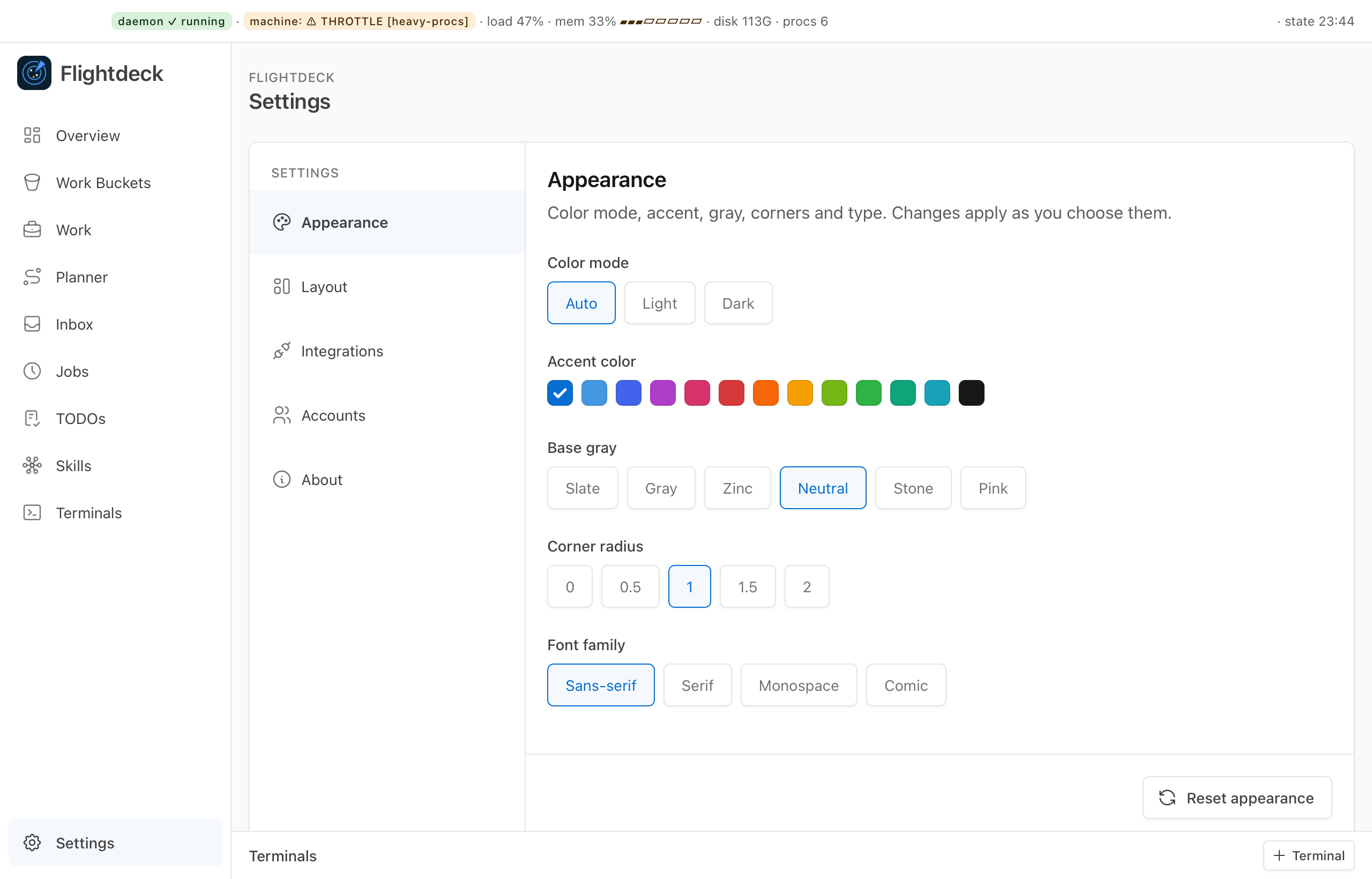Click the info icon for About
The height and width of the screenshot is (879, 1372).
pos(281,480)
